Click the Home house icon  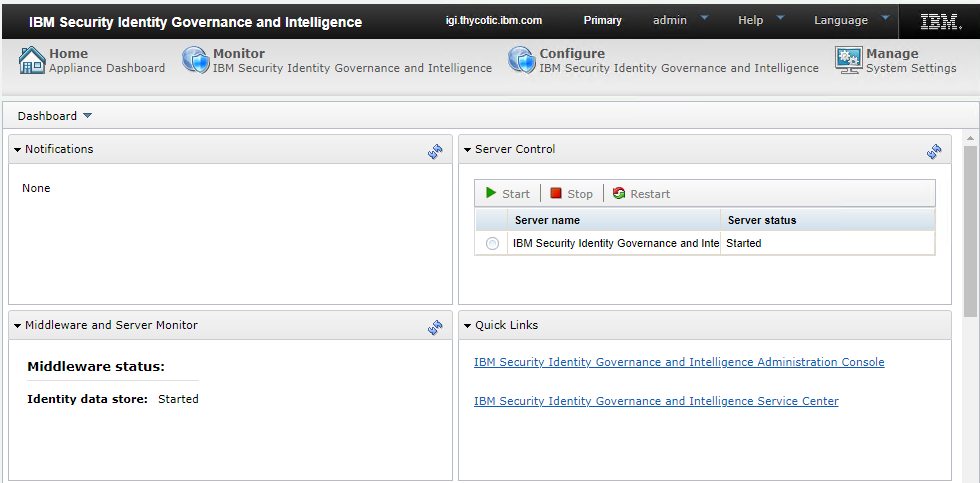point(32,61)
